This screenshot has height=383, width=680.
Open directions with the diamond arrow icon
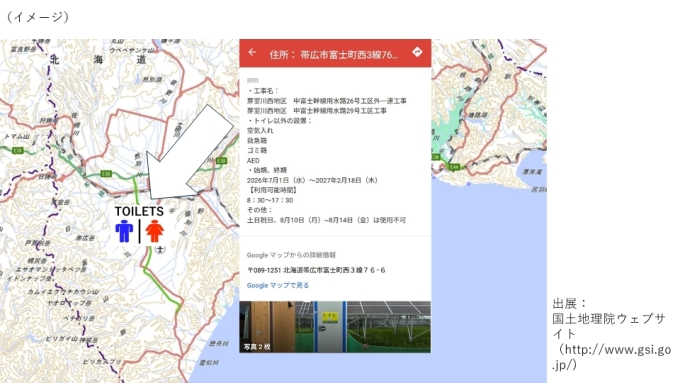pyautogui.click(x=417, y=52)
